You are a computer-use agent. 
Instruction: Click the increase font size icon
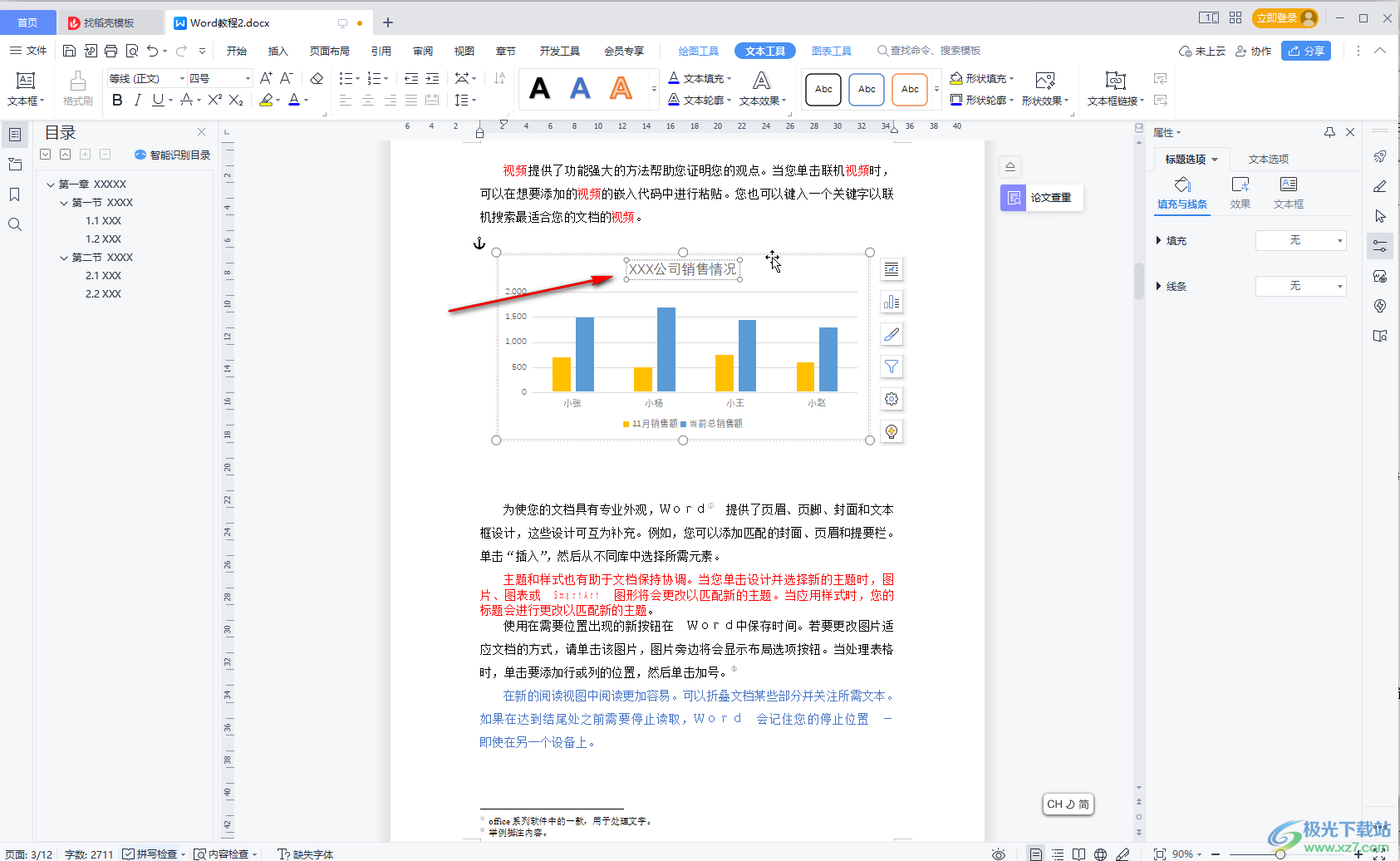266,78
